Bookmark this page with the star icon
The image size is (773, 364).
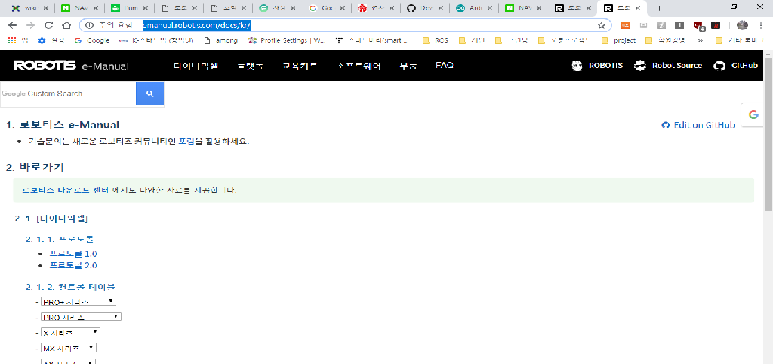click(x=601, y=26)
